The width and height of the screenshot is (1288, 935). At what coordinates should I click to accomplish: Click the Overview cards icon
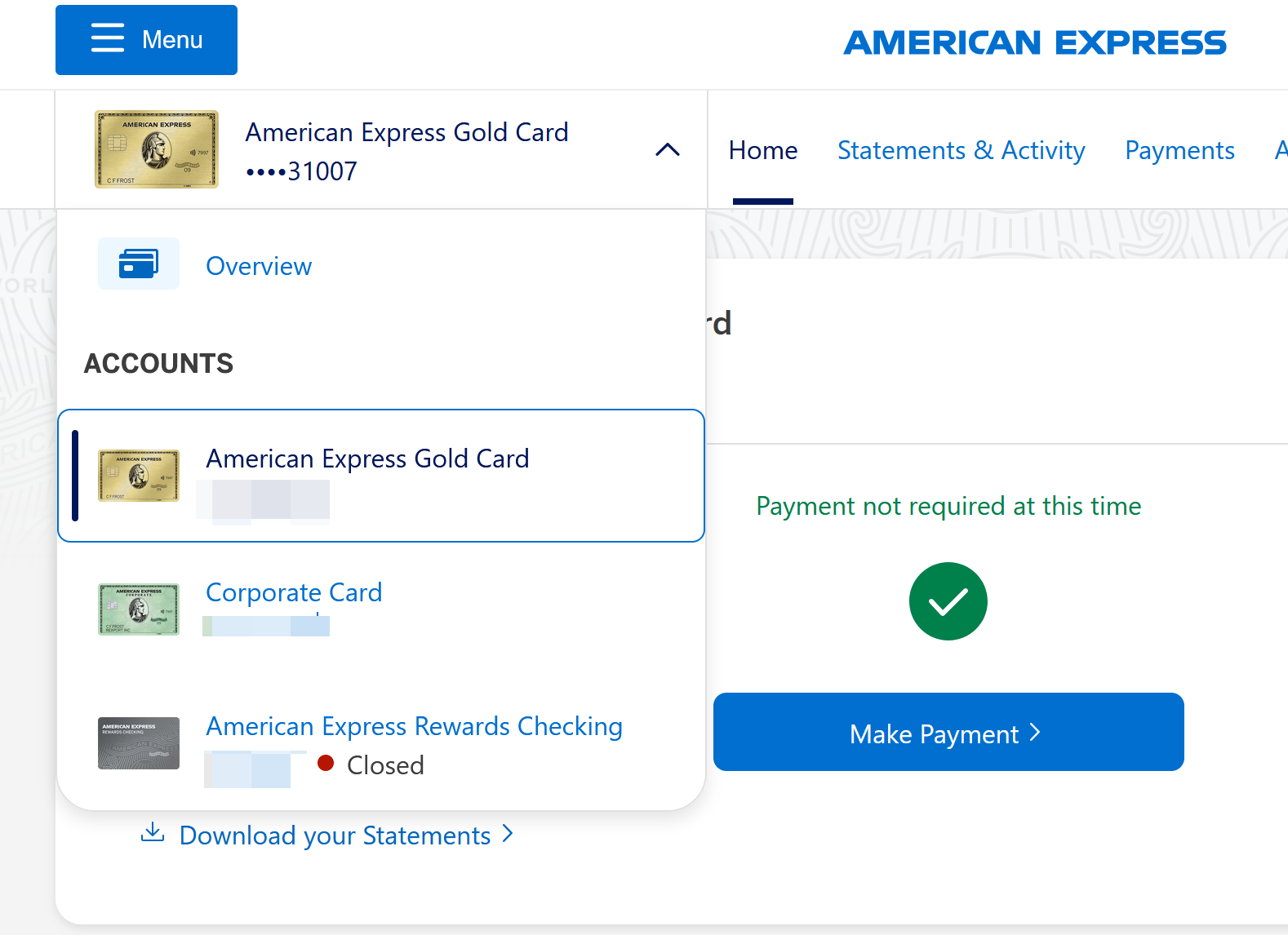click(139, 264)
